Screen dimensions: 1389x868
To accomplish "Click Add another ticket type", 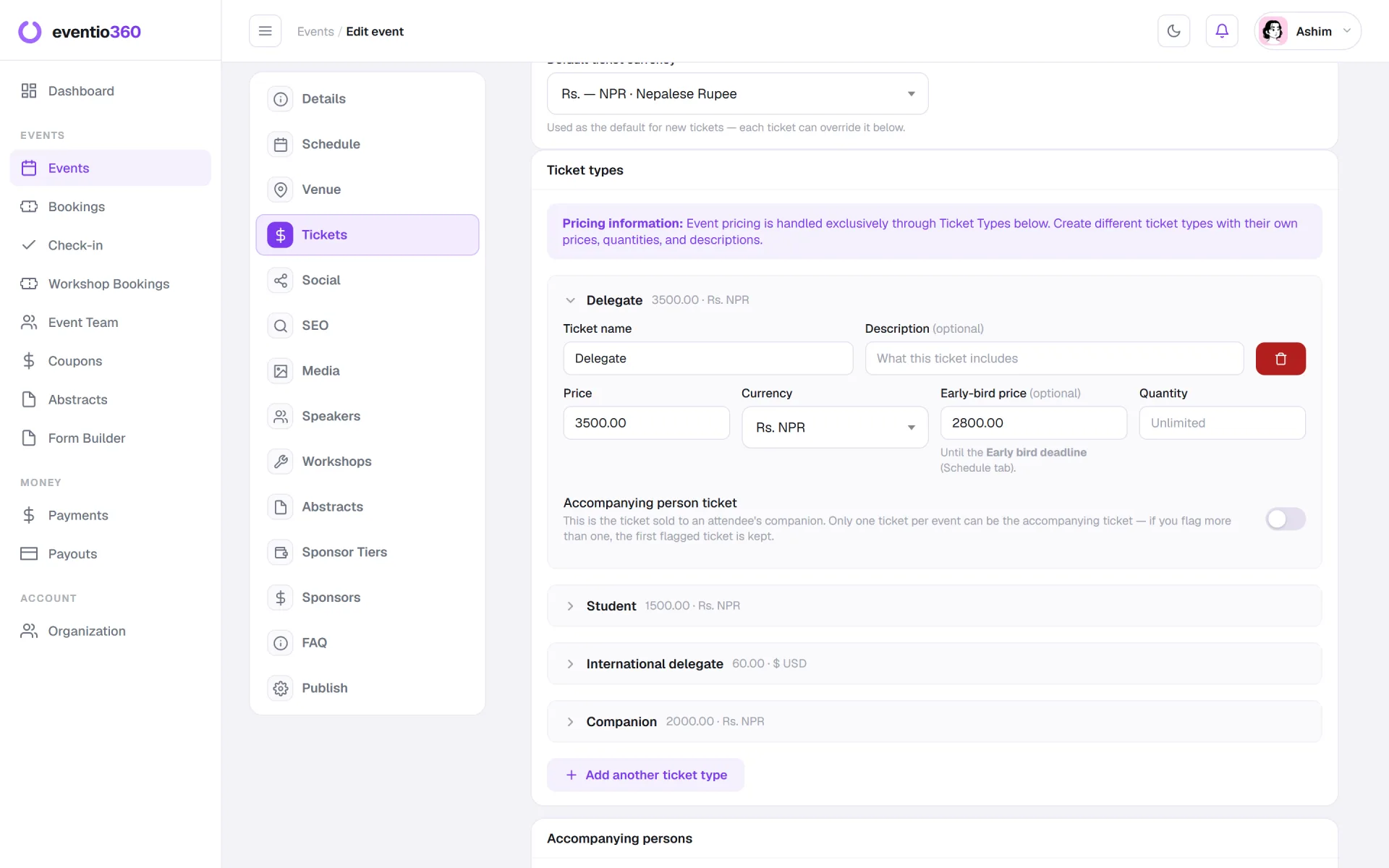I will pyautogui.click(x=645, y=775).
